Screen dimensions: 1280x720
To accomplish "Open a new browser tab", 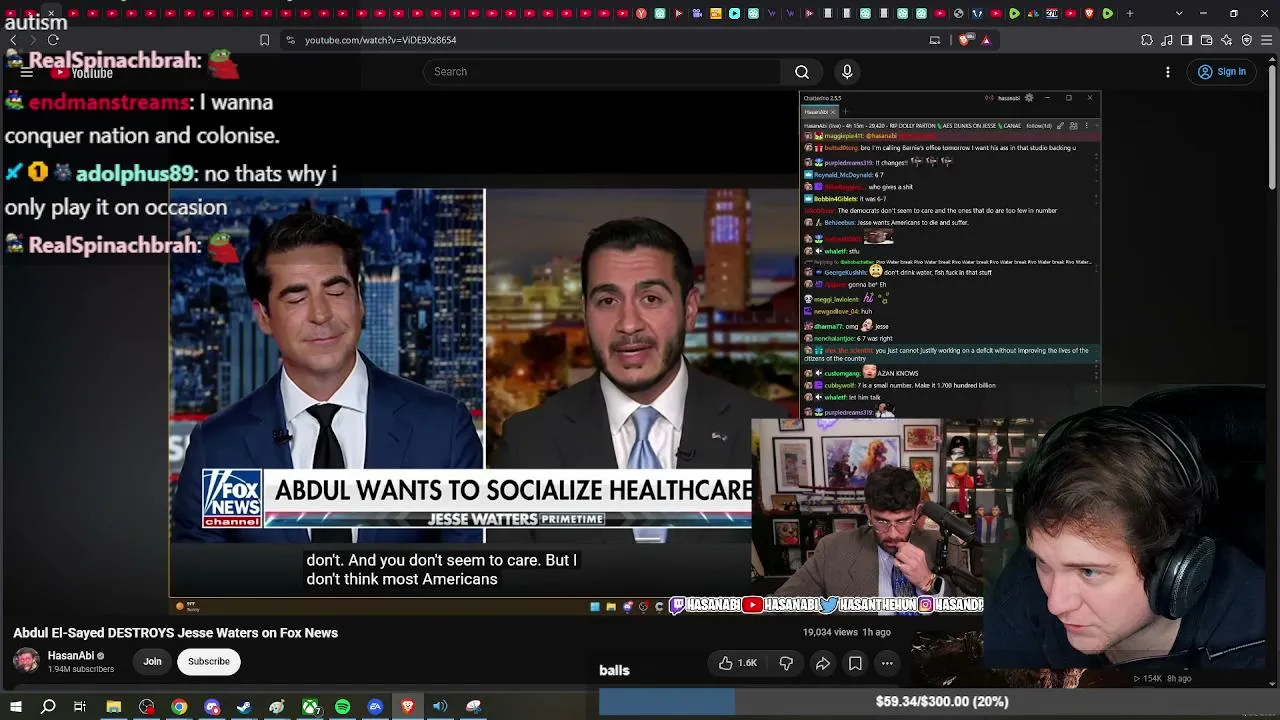I will pos(1130,13).
